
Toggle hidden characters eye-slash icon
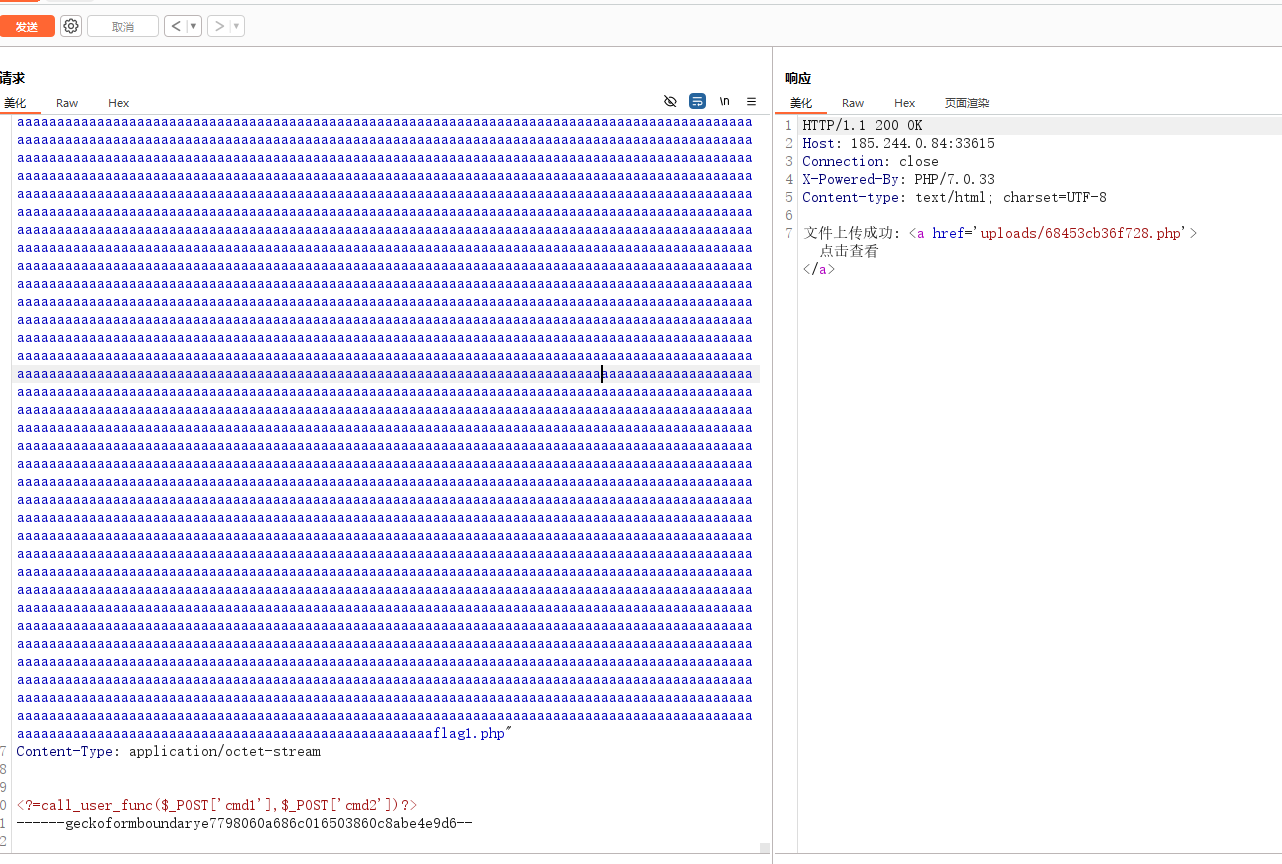[671, 101]
